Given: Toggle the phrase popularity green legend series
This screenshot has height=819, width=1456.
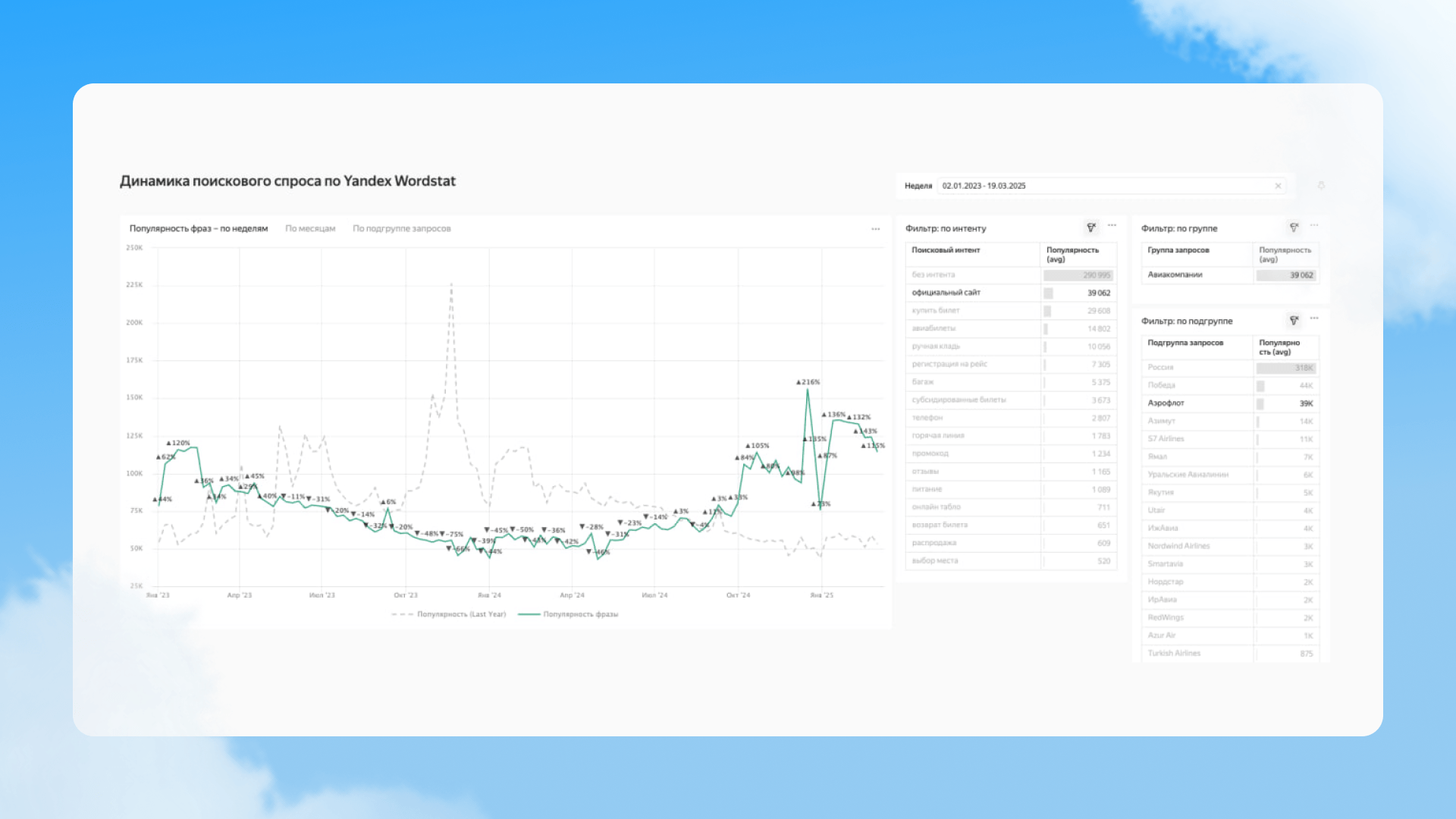Looking at the screenshot, I should click(570, 614).
